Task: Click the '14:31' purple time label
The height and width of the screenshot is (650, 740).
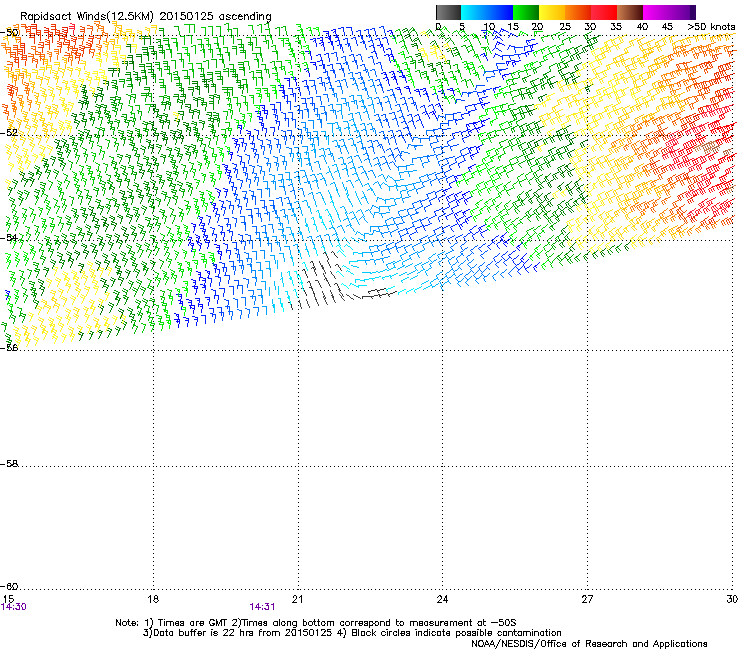Action: tap(262, 607)
